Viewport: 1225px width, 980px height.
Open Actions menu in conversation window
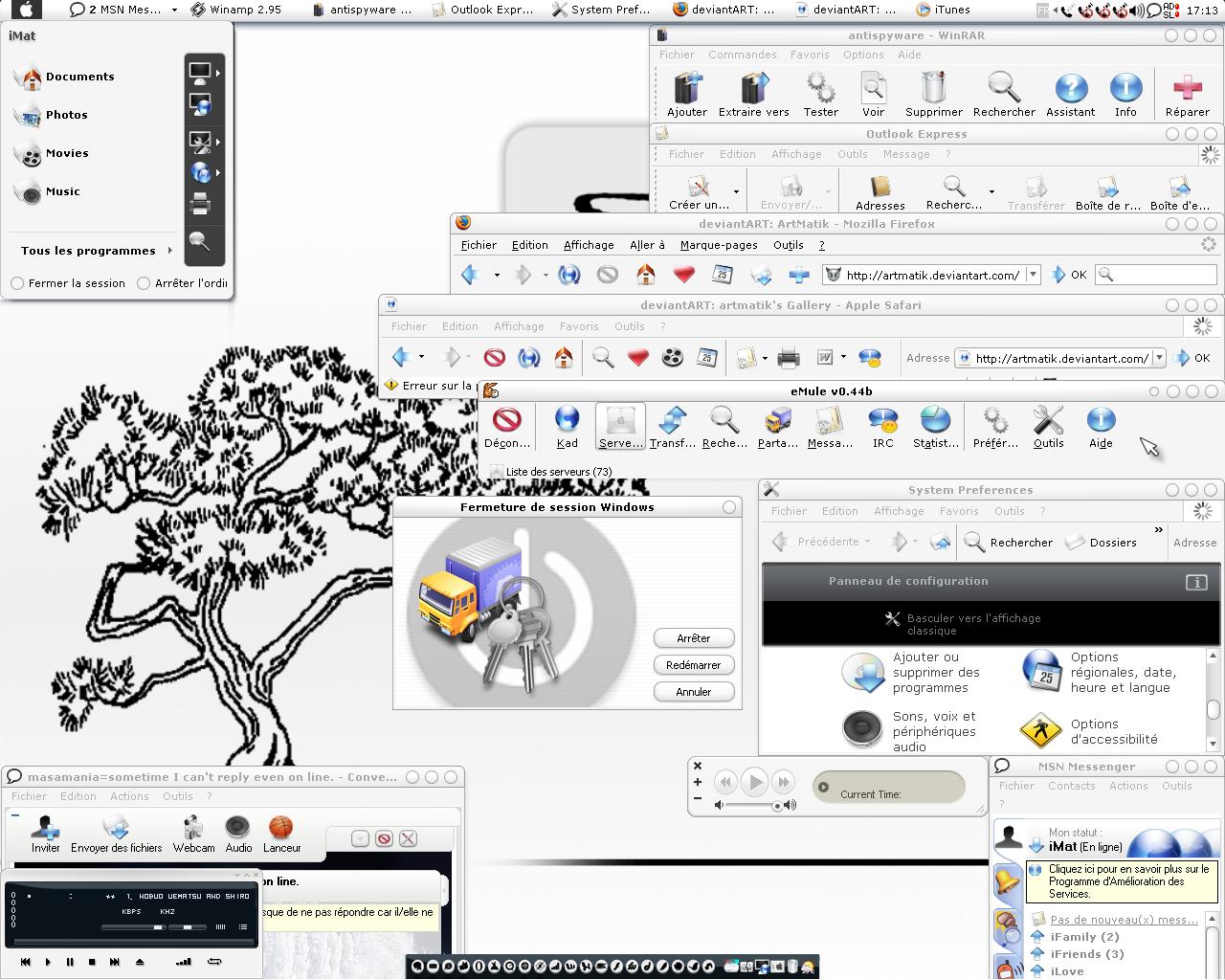coord(129,796)
